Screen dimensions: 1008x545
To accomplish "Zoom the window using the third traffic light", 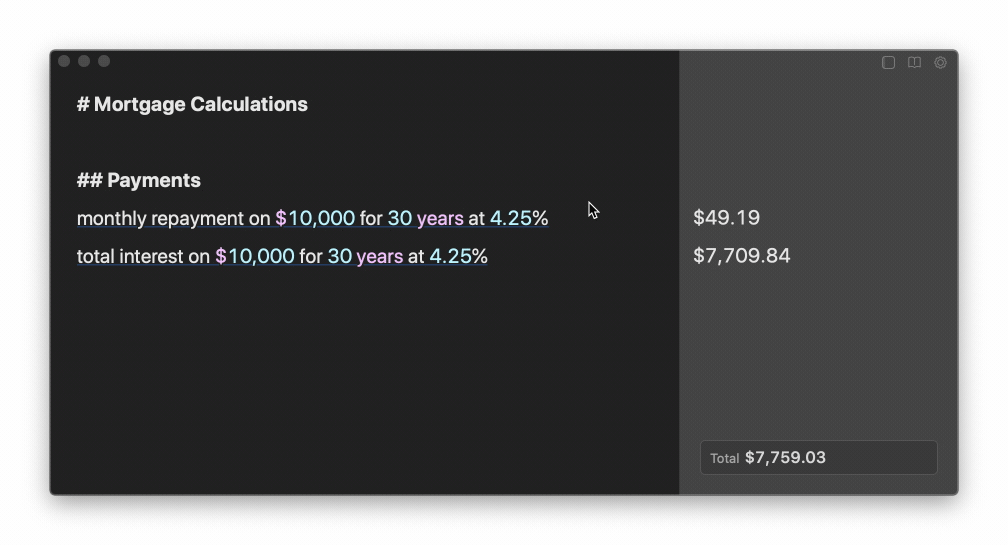I will coord(104,61).
